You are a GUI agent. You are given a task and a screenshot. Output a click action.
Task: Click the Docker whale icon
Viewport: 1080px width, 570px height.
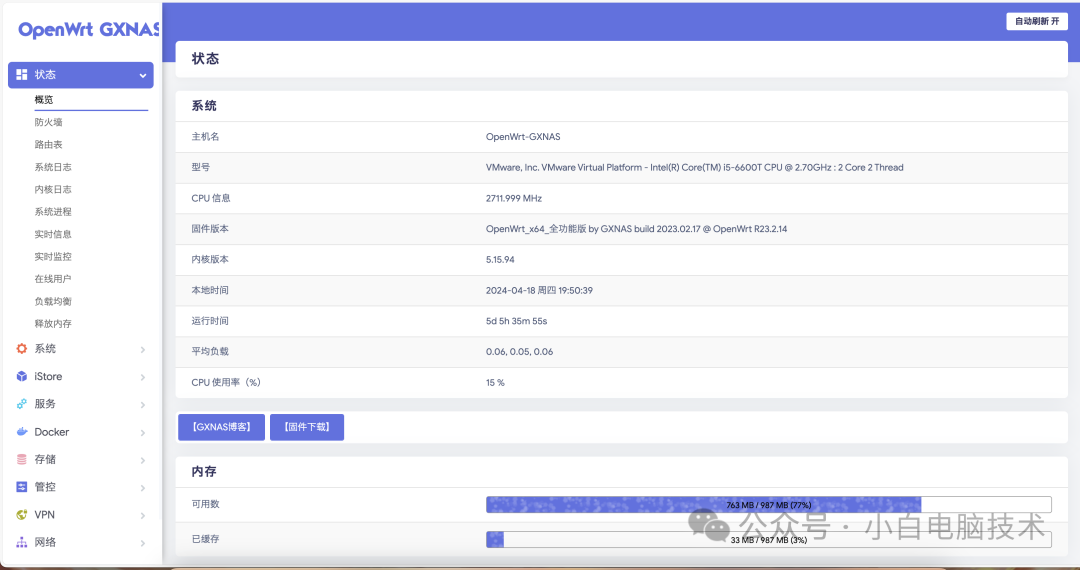[21, 432]
